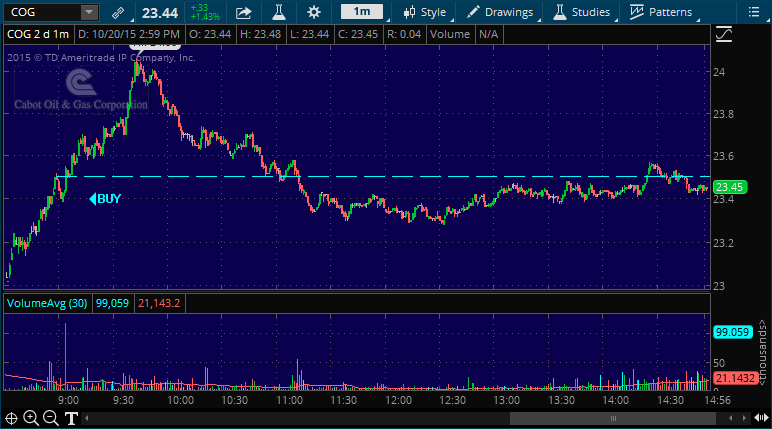This screenshot has height=429, width=772.
Task: Click the chart mode icon above price axis
Action: [x=724, y=34]
